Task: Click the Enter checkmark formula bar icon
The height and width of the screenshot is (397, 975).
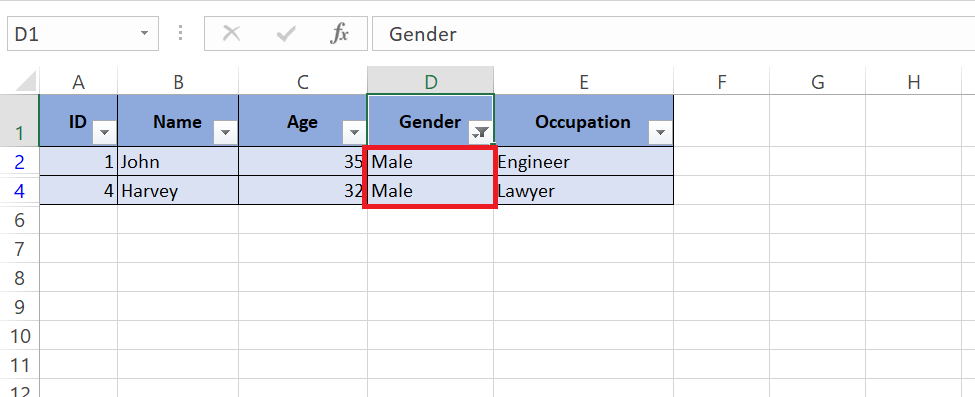Action: point(285,34)
